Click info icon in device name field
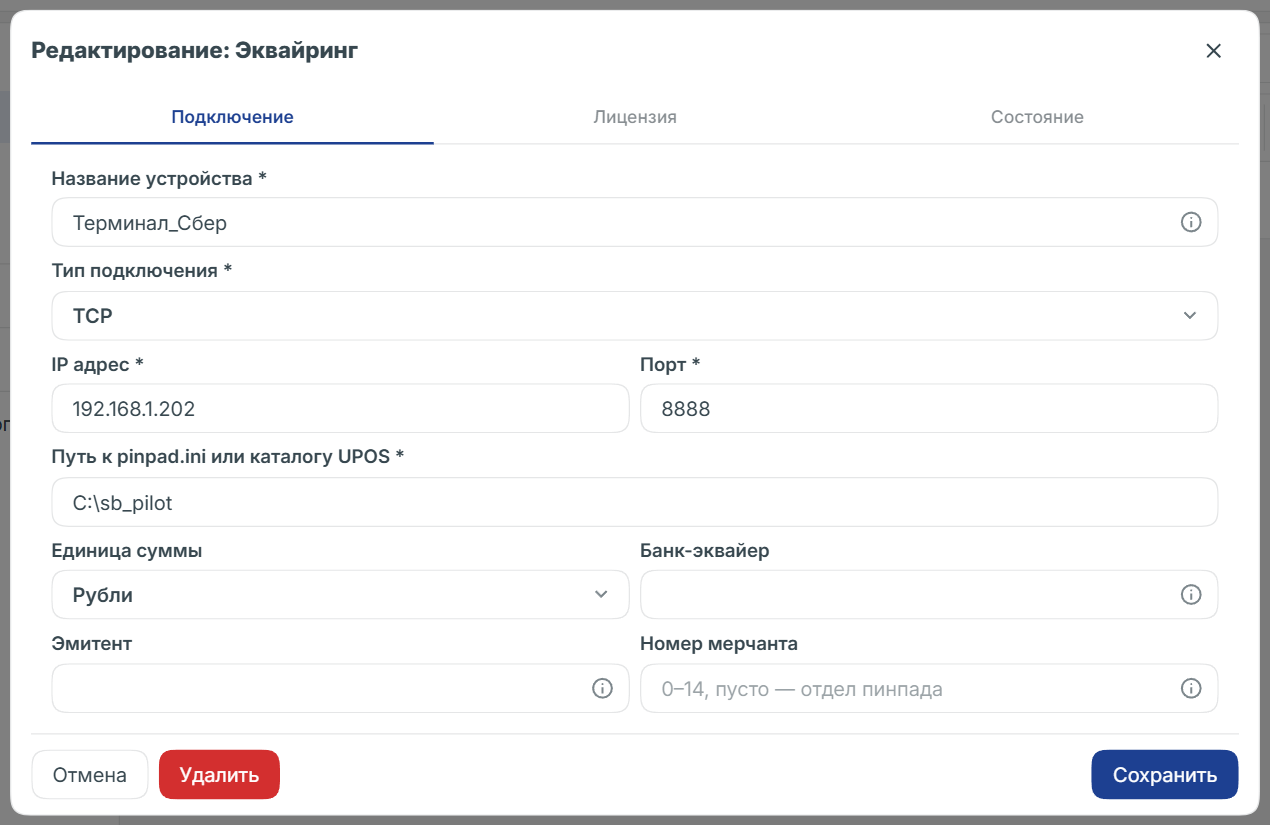Image resolution: width=1270 pixels, height=825 pixels. pyautogui.click(x=1190, y=222)
